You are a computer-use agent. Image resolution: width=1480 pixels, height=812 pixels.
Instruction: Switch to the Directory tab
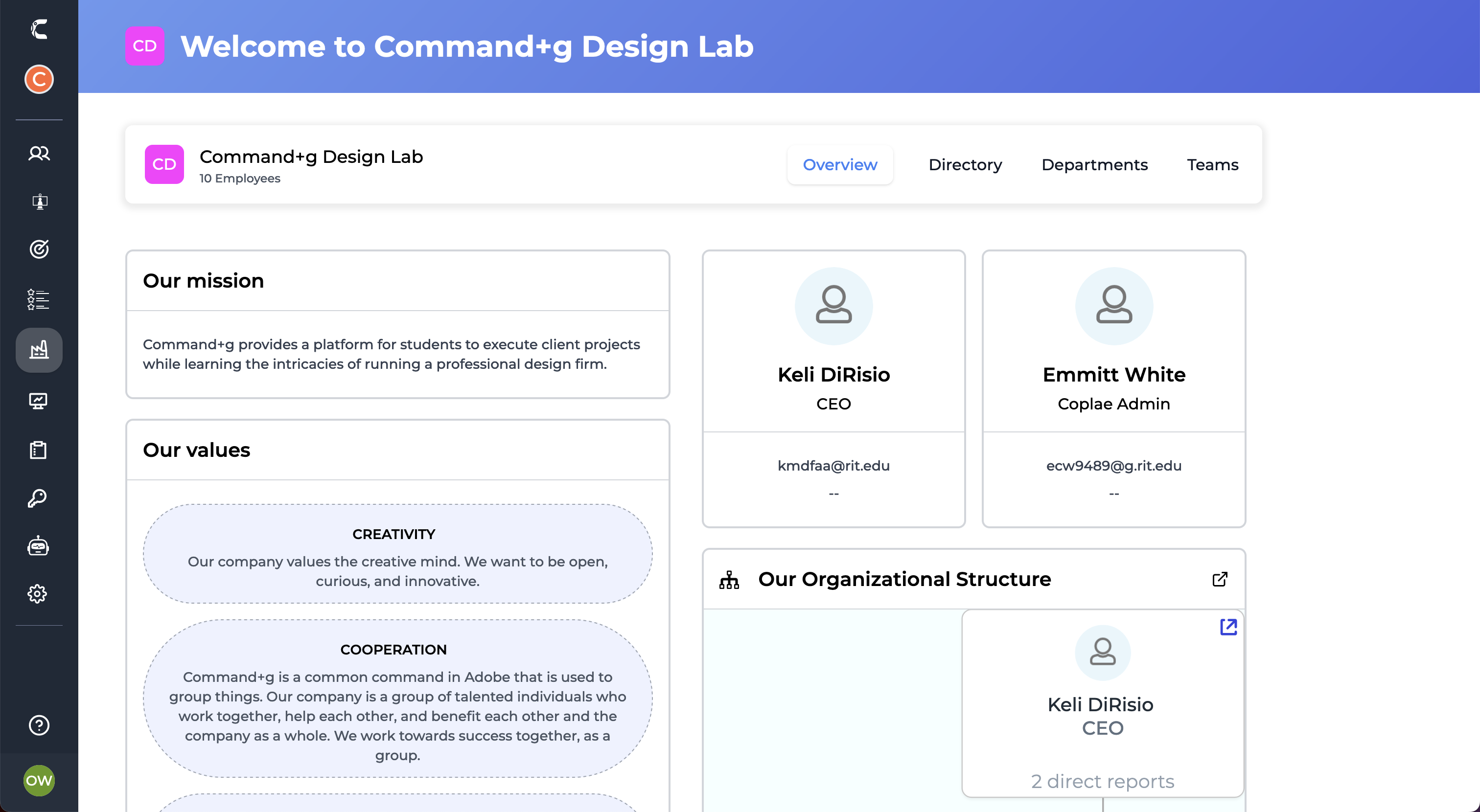click(965, 164)
